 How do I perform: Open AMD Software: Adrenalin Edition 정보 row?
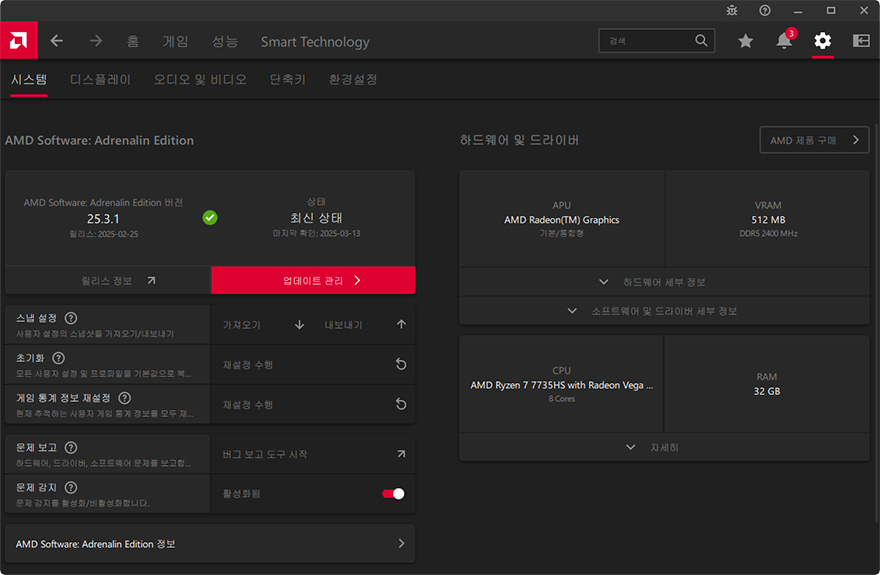tap(210, 544)
